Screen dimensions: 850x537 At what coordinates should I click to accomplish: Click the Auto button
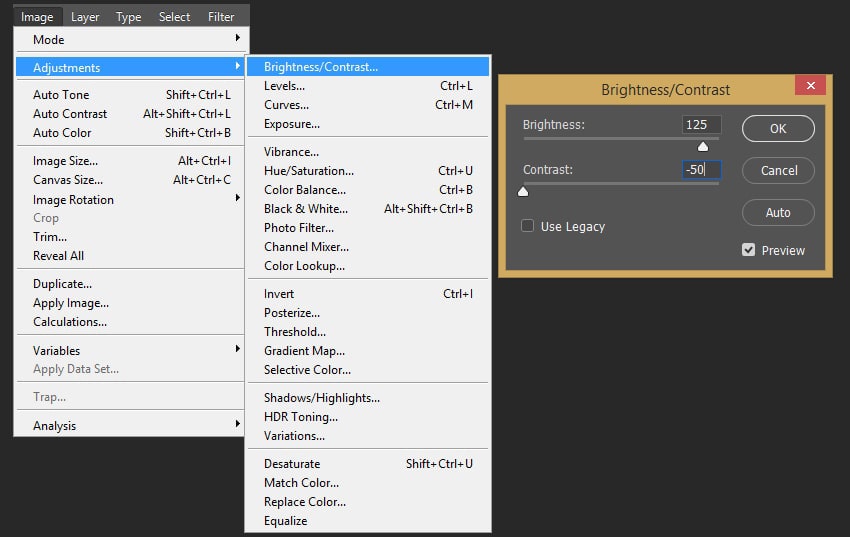pos(778,212)
